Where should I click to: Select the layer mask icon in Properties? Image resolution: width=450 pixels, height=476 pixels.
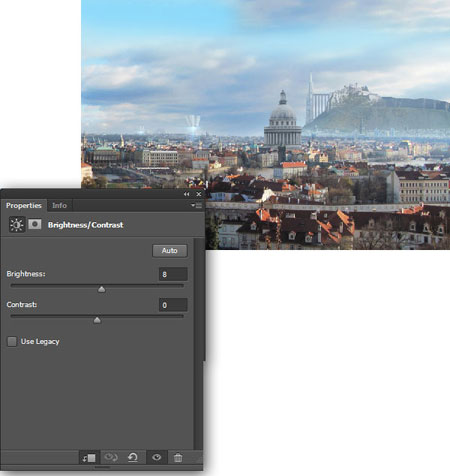point(35,224)
